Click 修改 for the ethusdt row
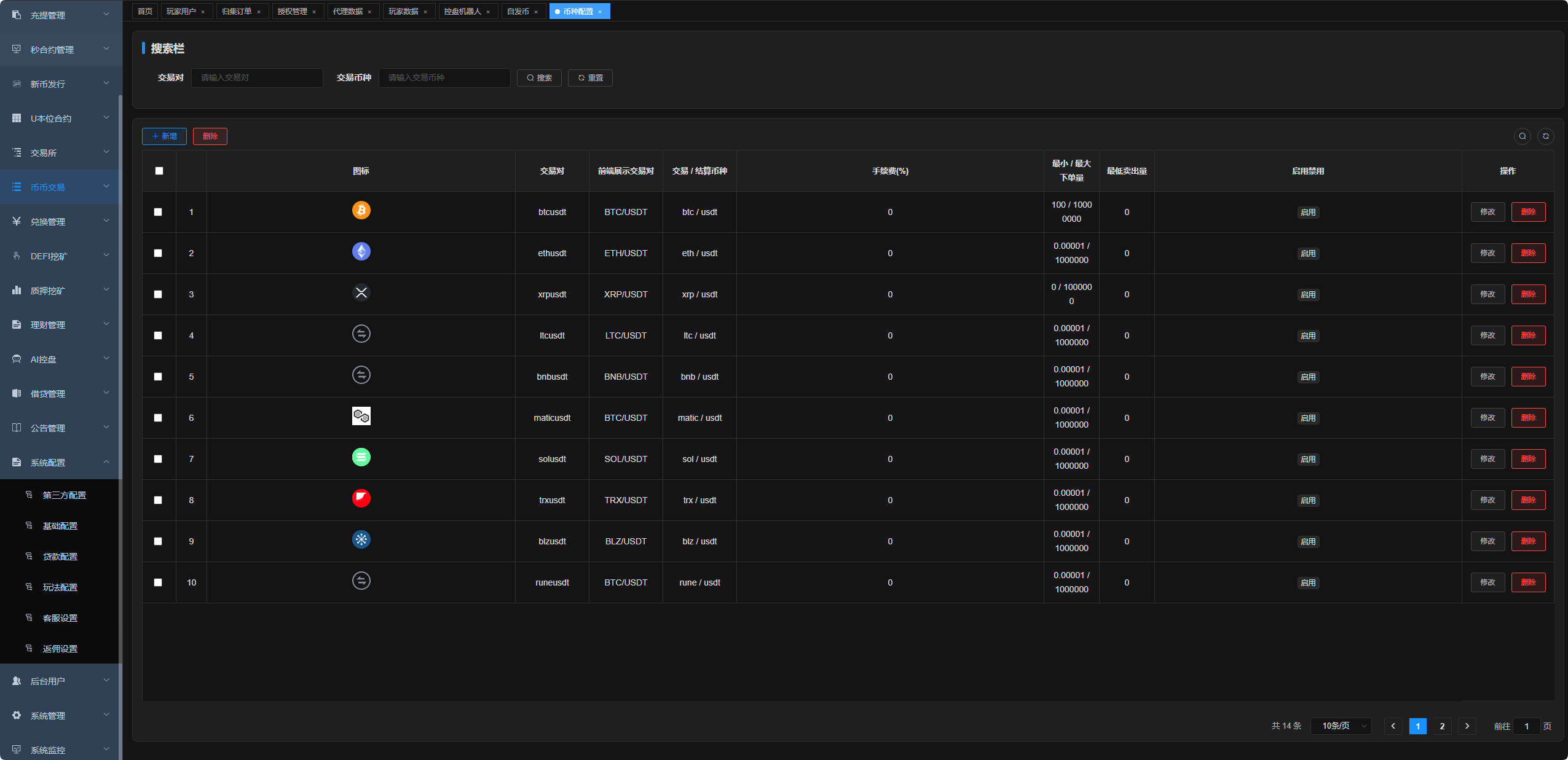Viewport: 1568px width, 760px height. click(x=1487, y=253)
